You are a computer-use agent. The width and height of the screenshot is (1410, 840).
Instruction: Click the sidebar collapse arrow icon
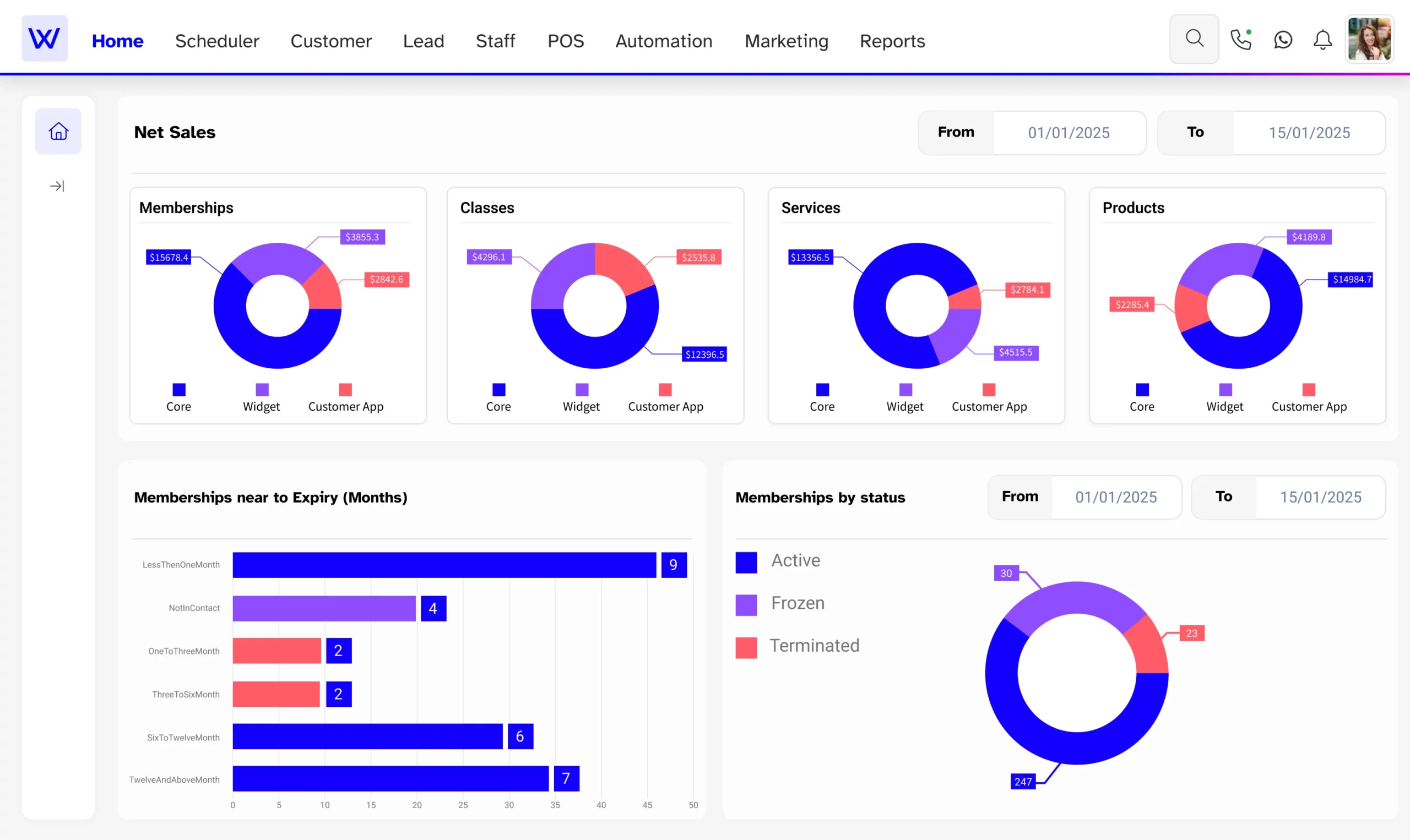57,186
